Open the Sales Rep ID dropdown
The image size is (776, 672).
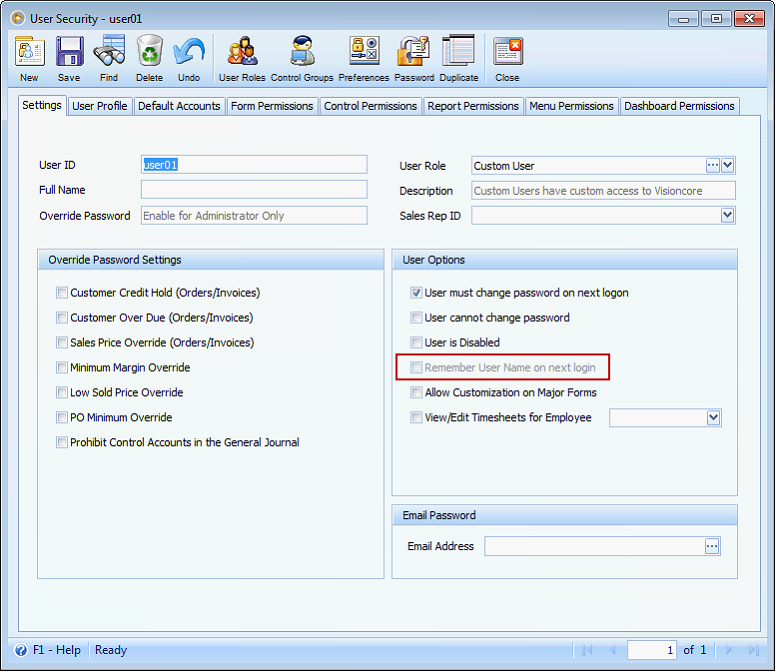728,215
